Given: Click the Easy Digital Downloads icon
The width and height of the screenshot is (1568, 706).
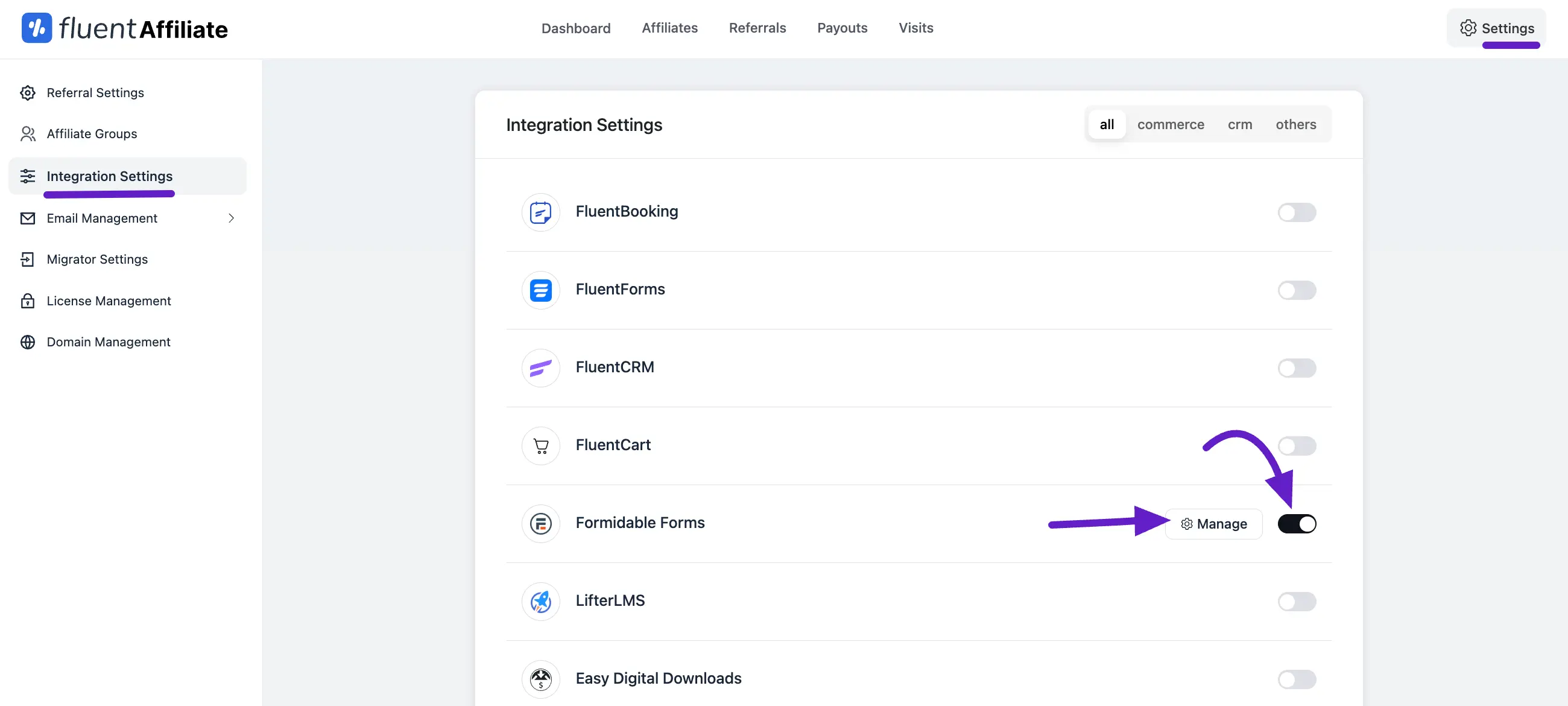Looking at the screenshot, I should coord(540,679).
